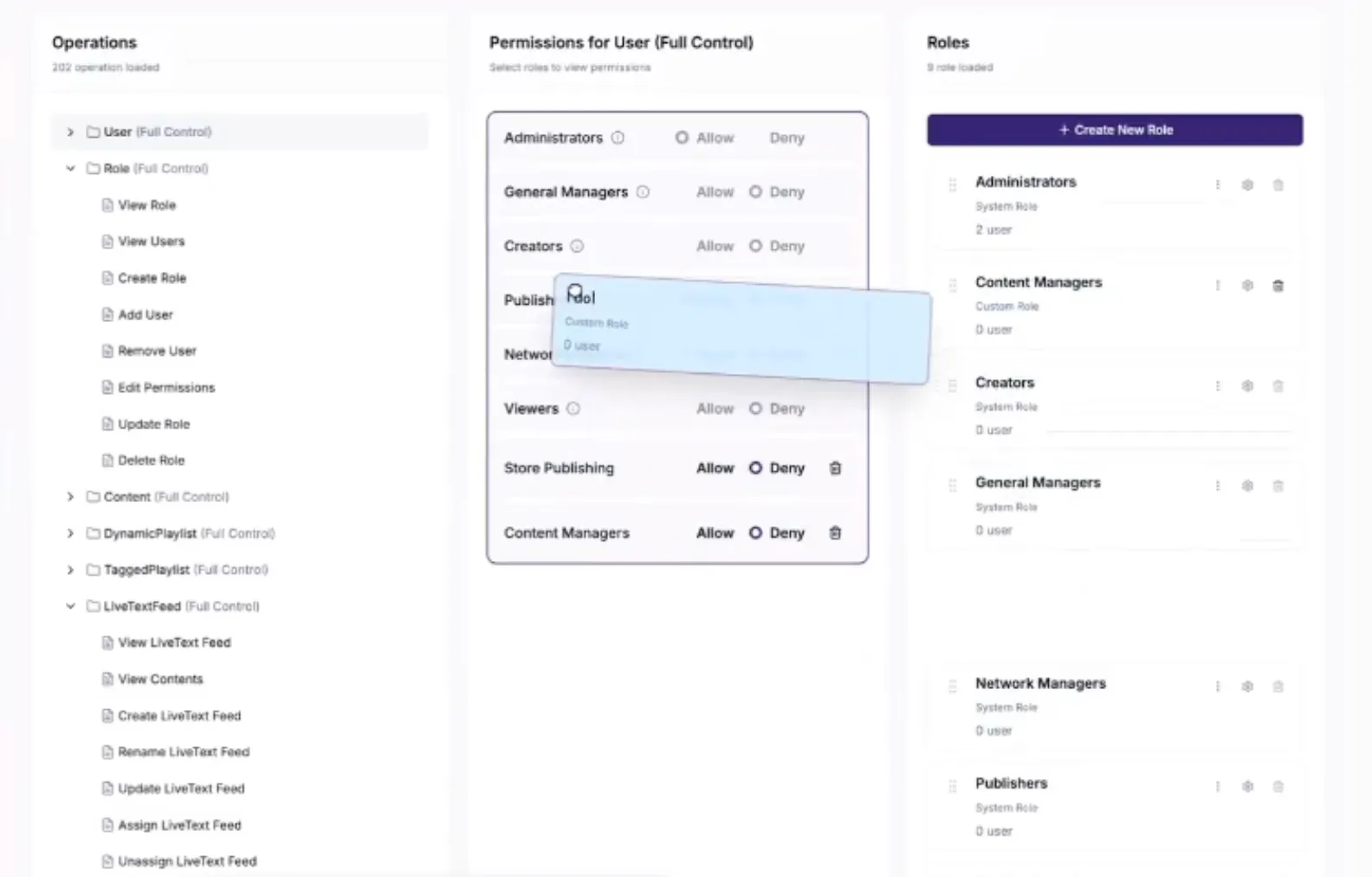The image size is (1372, 877).
Task: Open the three-dot menu for Publishers role
Action: [x=1218, y=787]
